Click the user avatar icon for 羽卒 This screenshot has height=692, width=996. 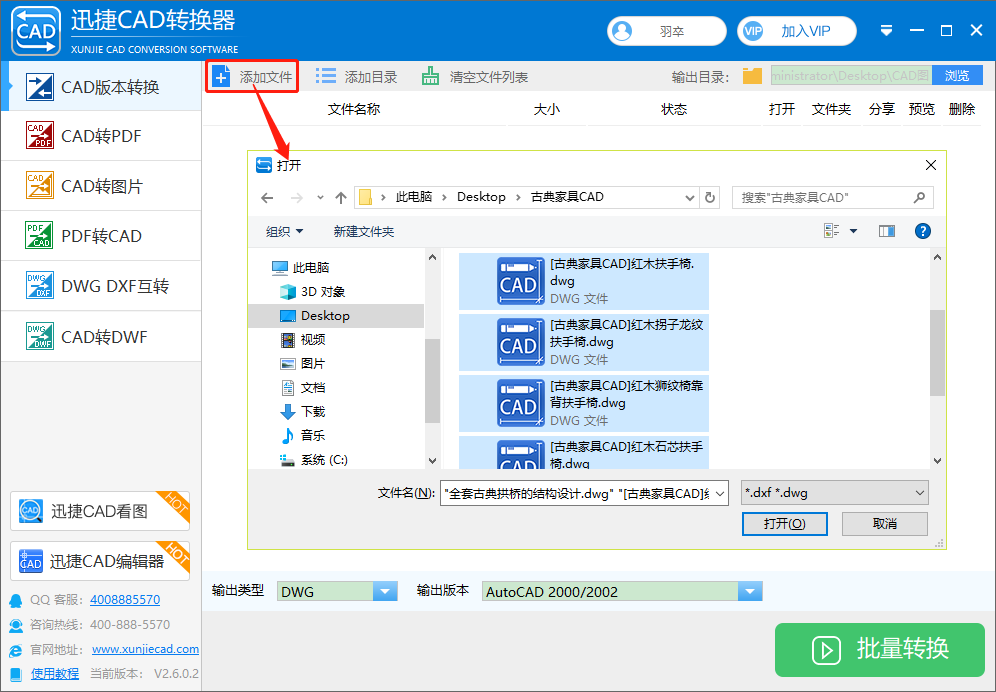pyautogui.click(x=622, y=31)
